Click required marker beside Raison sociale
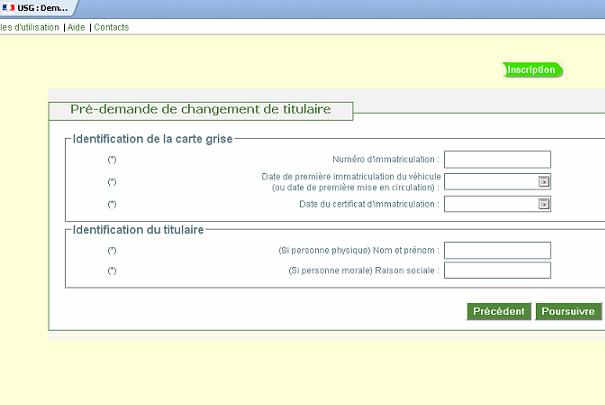 pos(112,271)
